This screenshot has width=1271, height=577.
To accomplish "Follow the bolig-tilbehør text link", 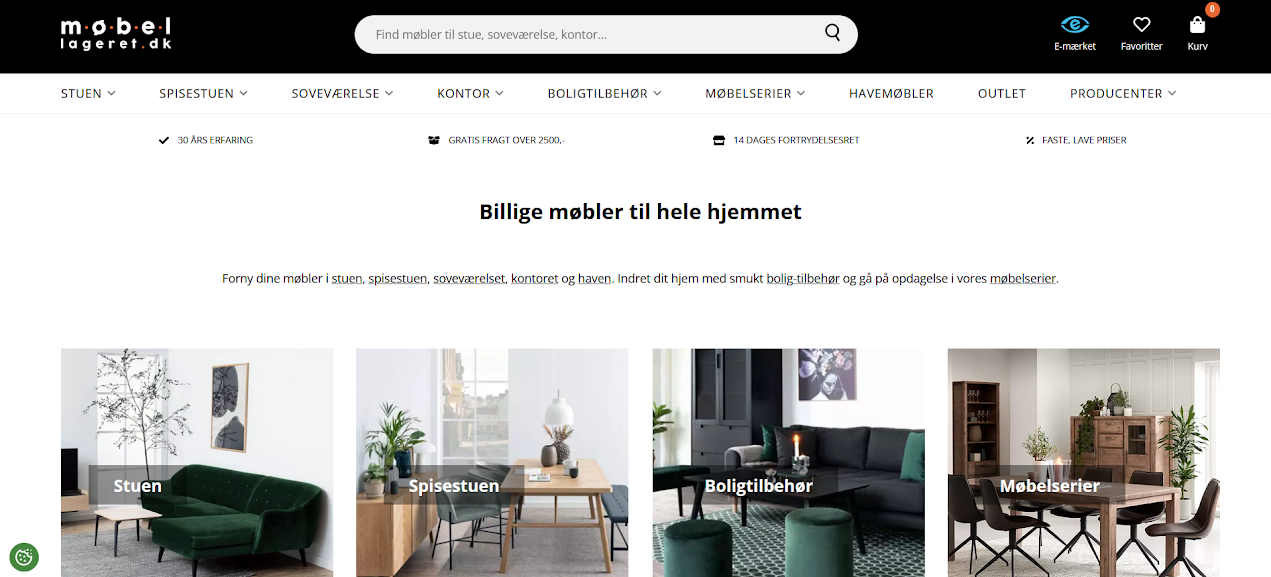I will coord(803,279).
